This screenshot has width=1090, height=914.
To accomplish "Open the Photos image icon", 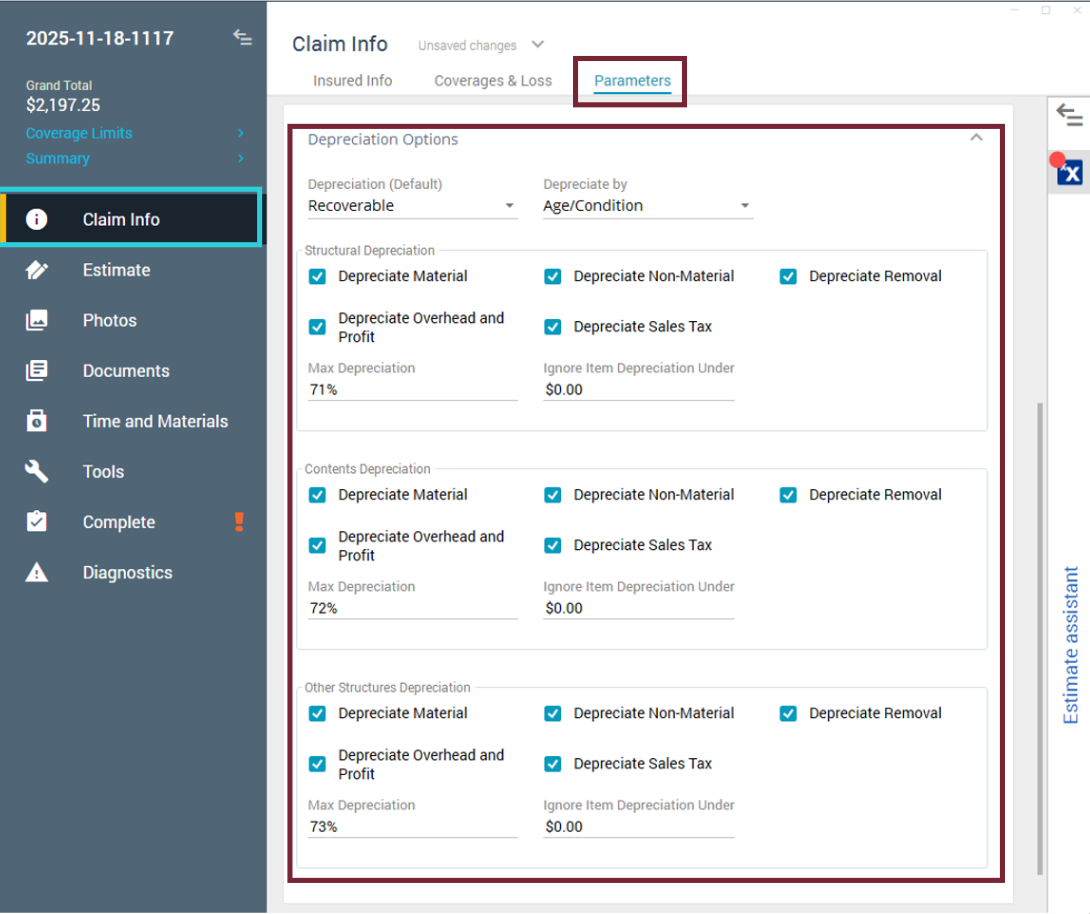I will (37, 320).
